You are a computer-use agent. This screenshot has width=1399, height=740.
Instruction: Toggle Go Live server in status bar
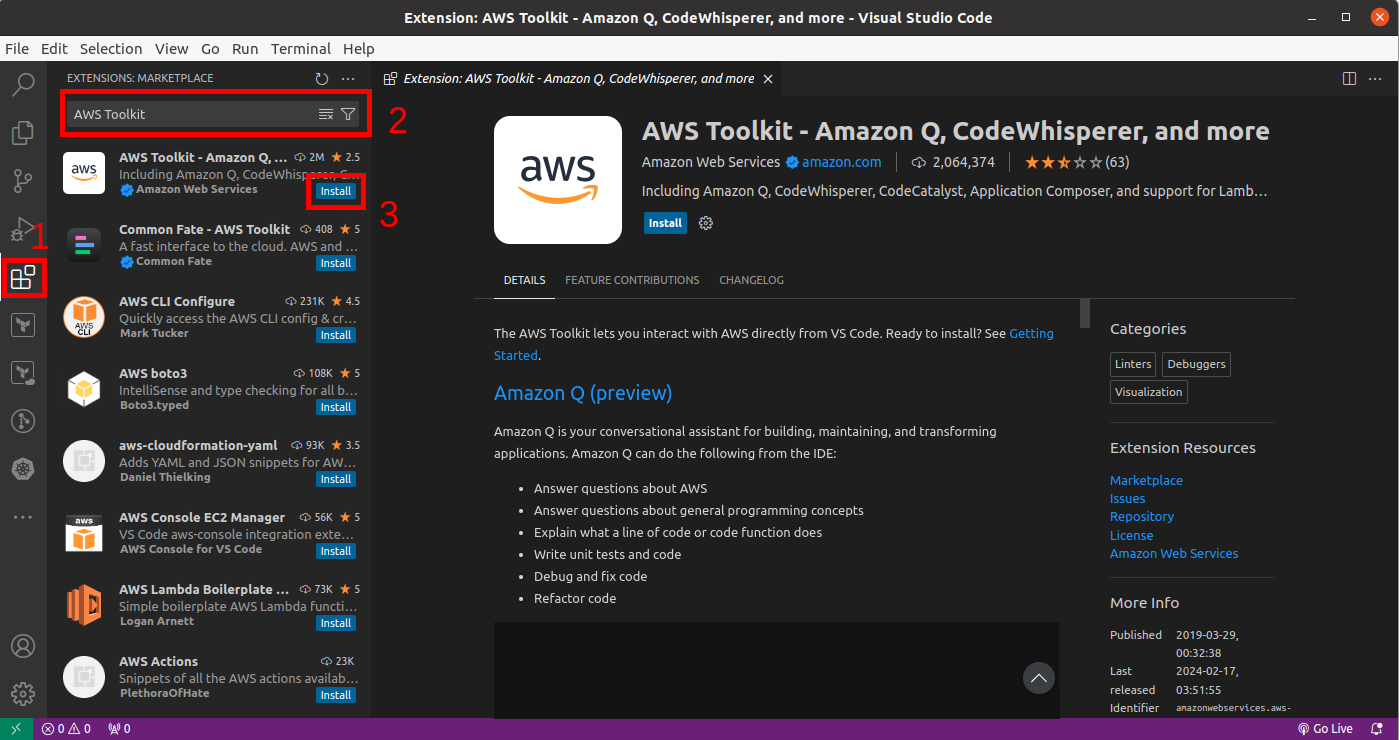[1325, 728]
